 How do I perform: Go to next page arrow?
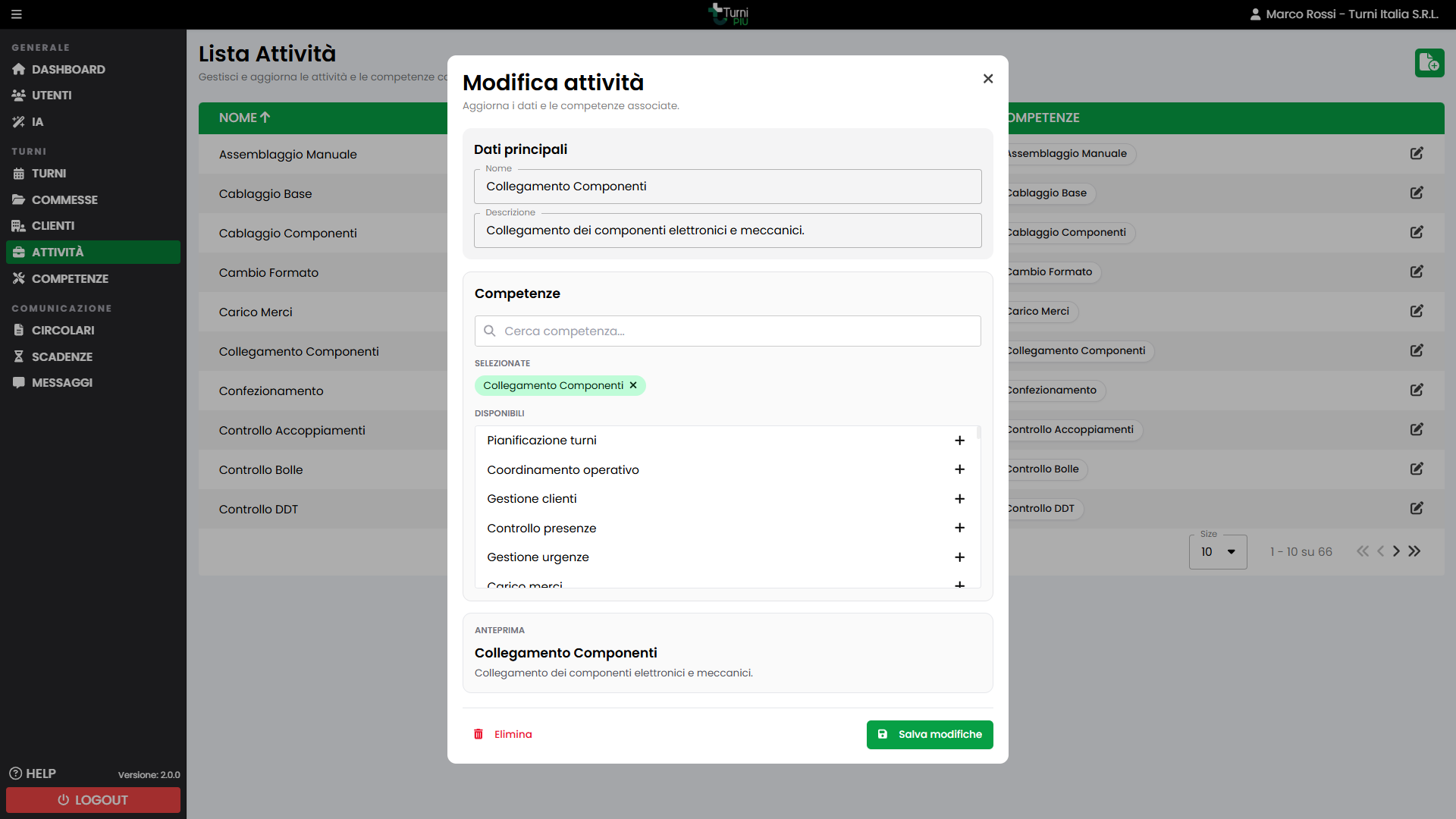(1396, 551)
